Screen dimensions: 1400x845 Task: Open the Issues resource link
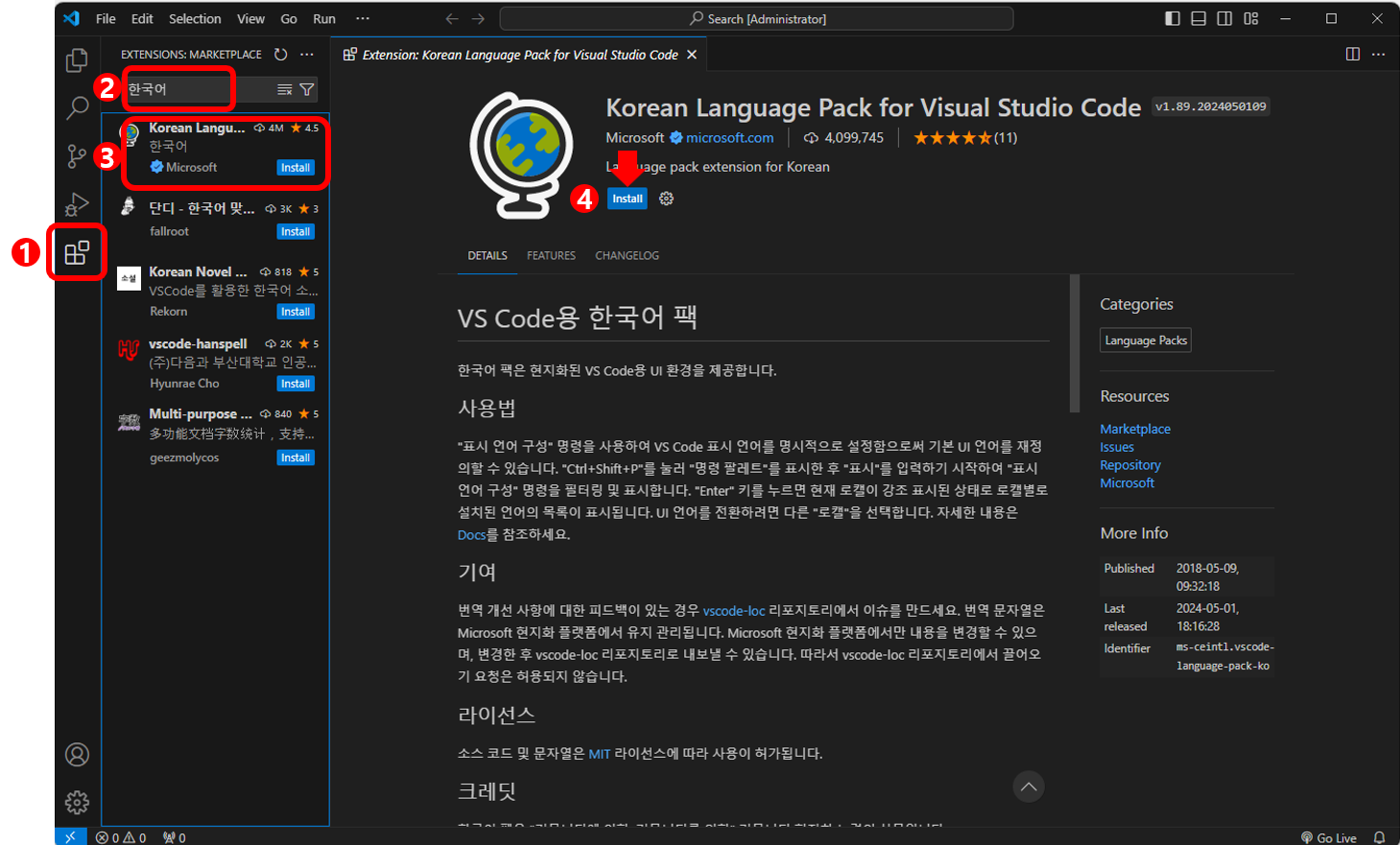click(1117, 447)
